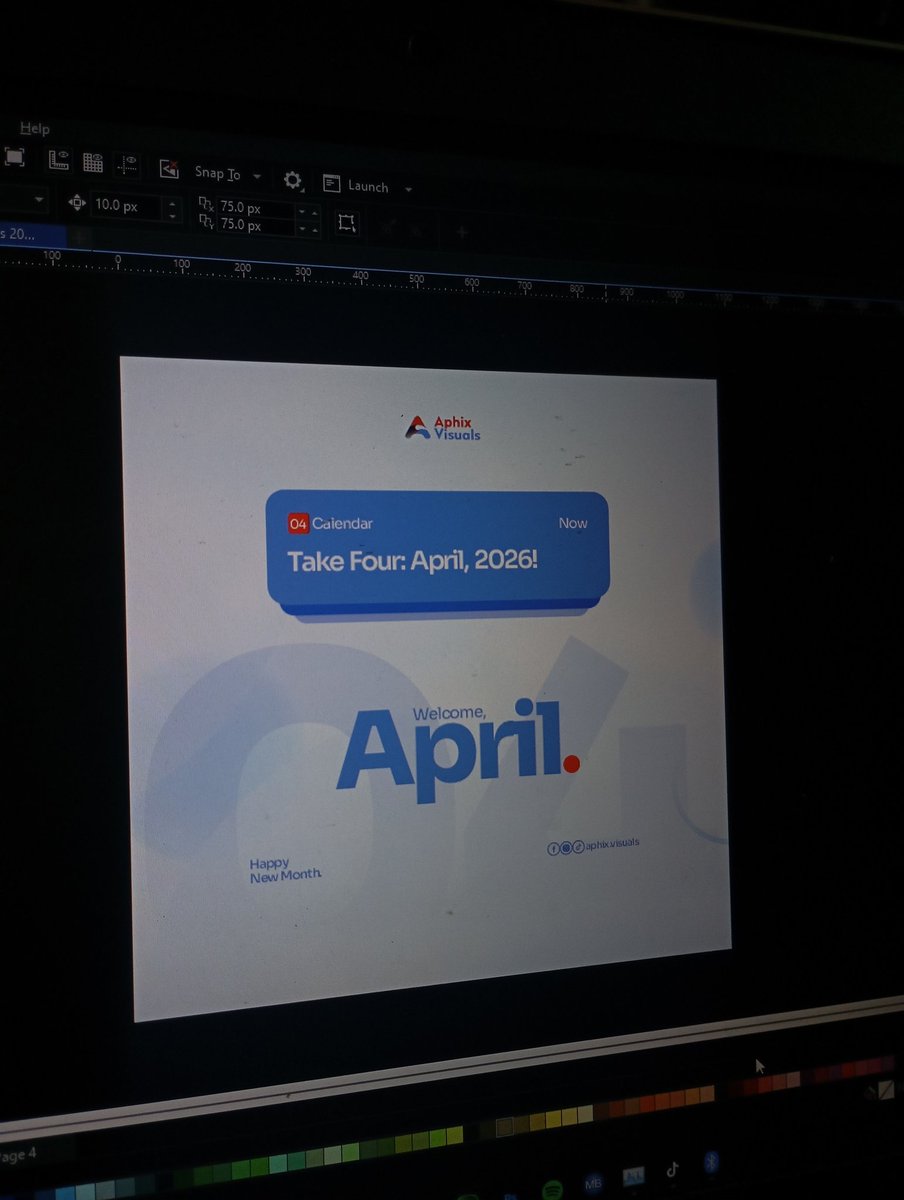
Task: Open Options via the gear icon
Action: click(292, 180)
